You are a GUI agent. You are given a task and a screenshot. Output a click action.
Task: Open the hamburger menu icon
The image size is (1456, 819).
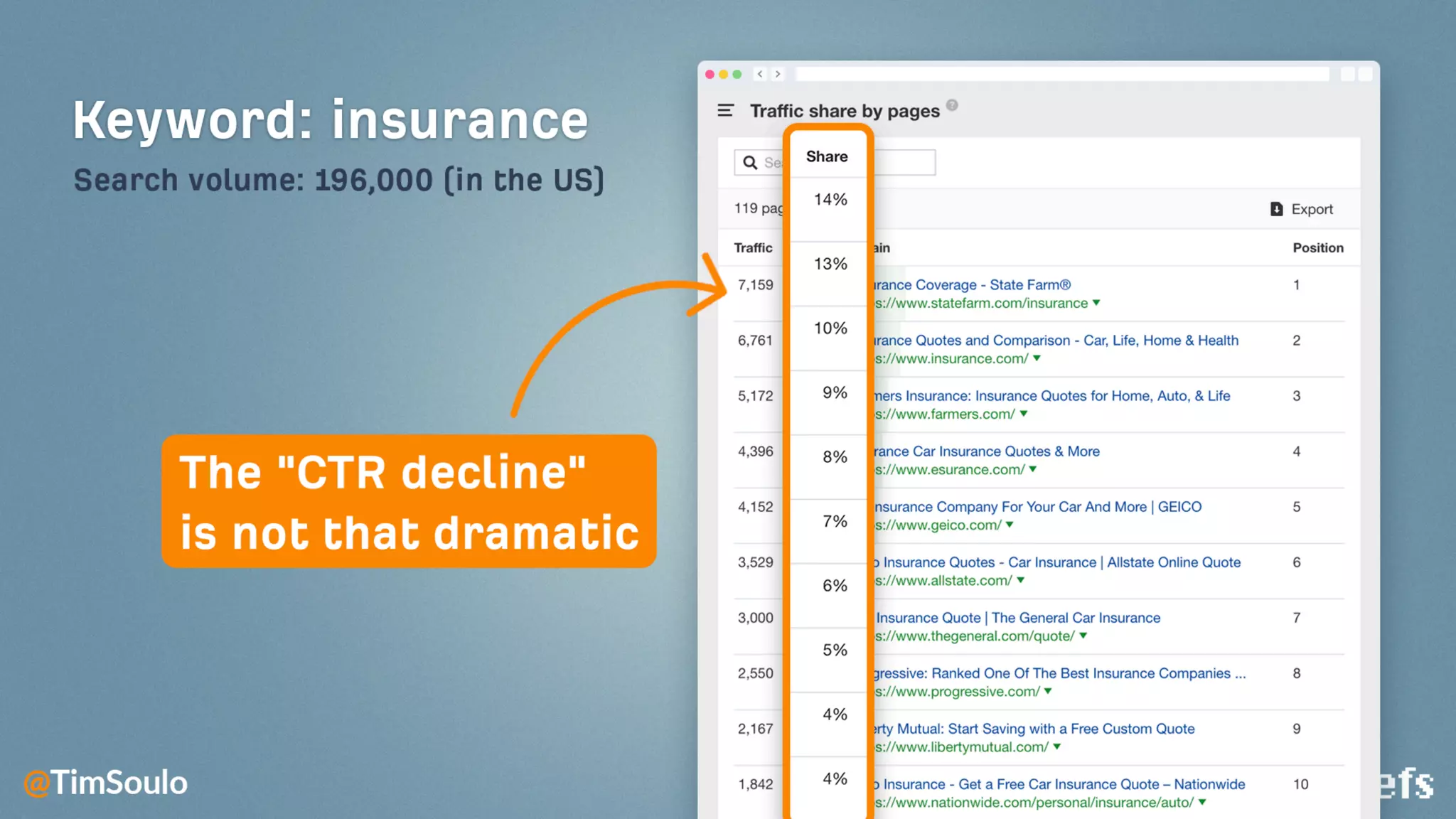tap(725, 110)
